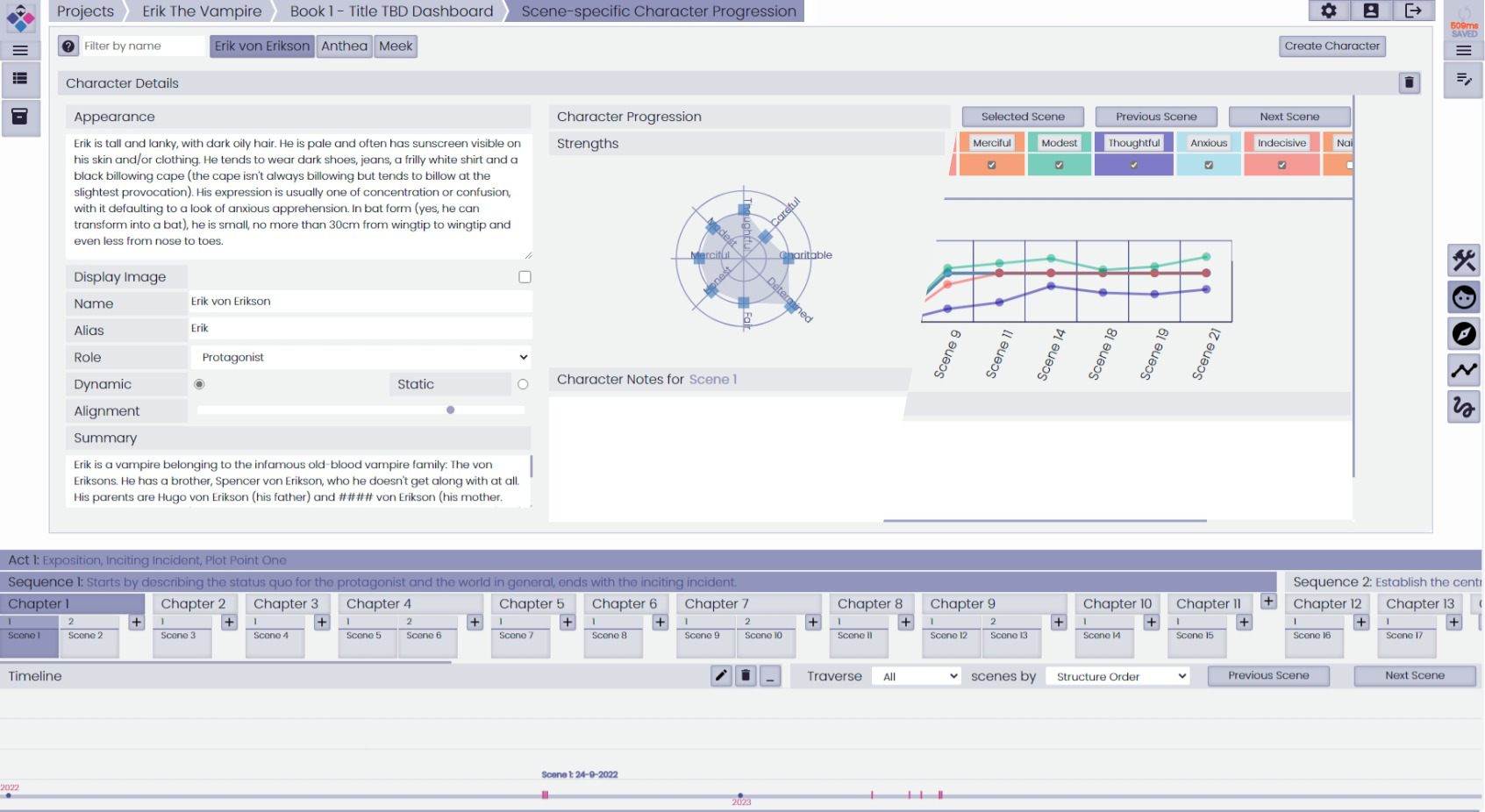Viewport: 1485px width, 812px height.
Task: Click the user account profile icon
Action: click(x=1371, y=11)
